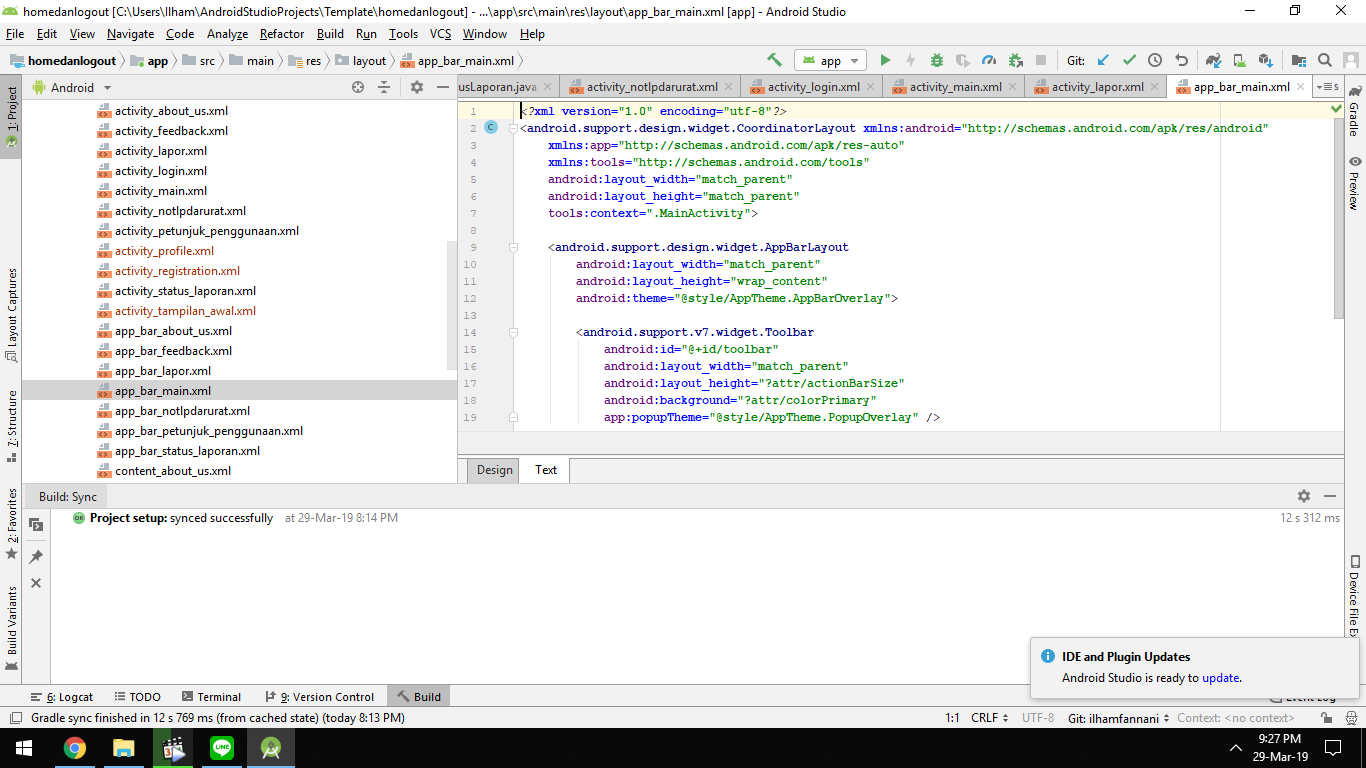This screenshot has height=768, width=1366.
Task: Open the Windows Action Center notifications icon
Action: point(1333,747)
